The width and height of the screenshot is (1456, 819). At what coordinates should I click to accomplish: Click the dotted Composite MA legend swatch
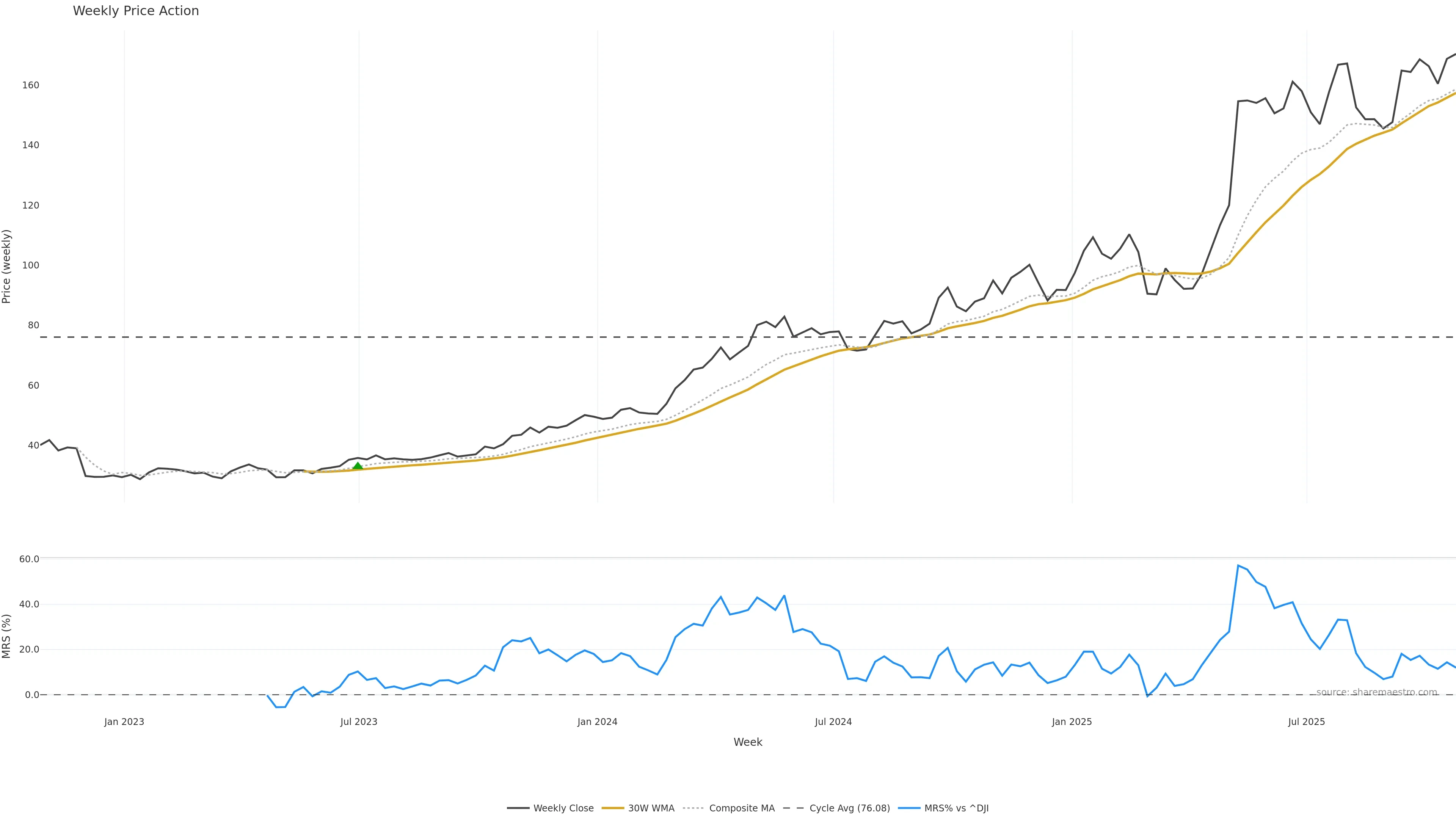click(693, 808)
